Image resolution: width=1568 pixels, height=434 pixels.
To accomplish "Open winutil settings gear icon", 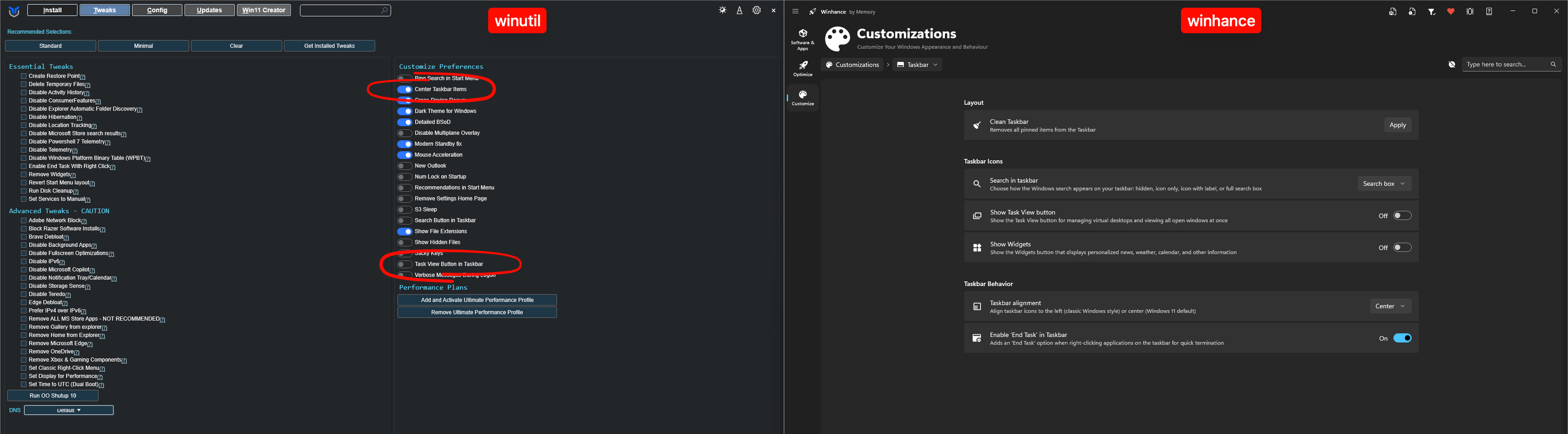I will click(757, 10).
